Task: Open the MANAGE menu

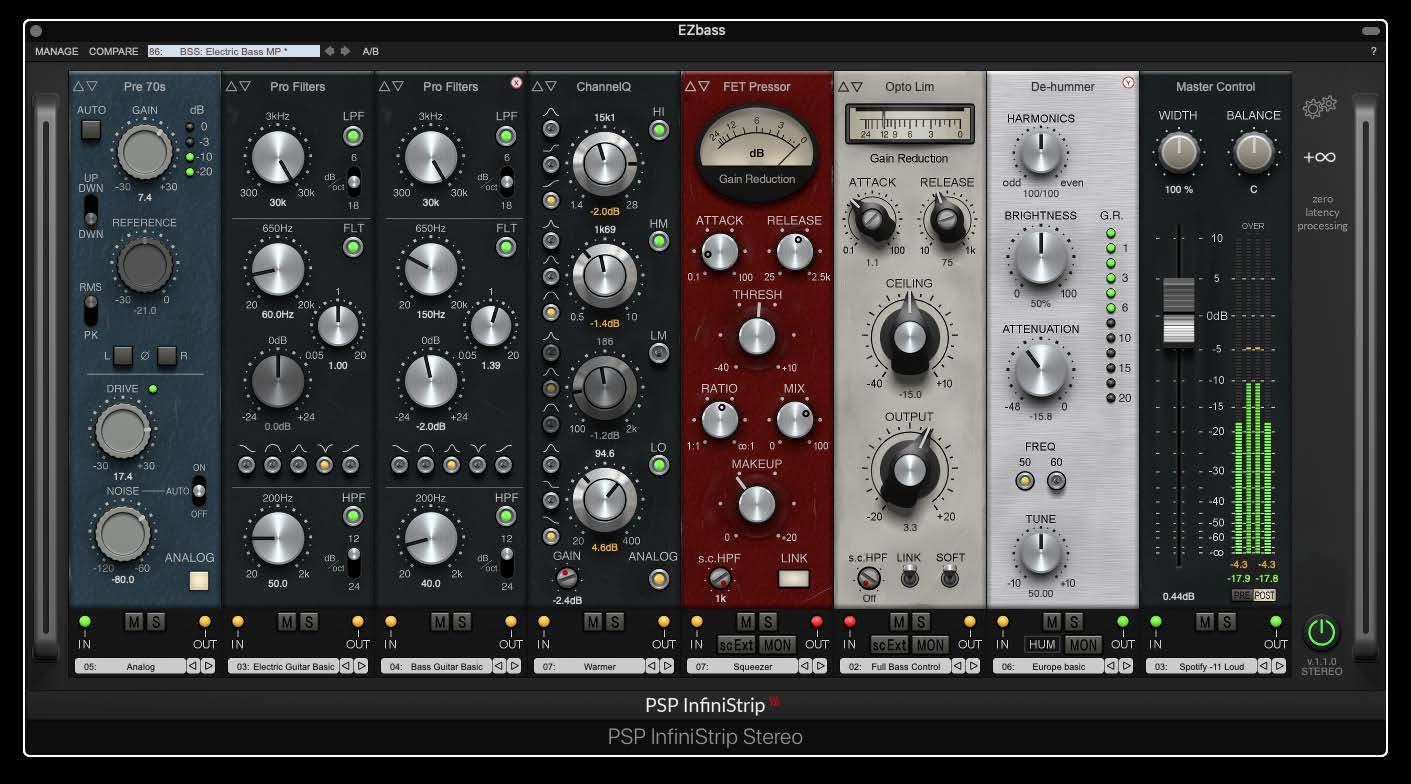Action: tap(56, 51)
